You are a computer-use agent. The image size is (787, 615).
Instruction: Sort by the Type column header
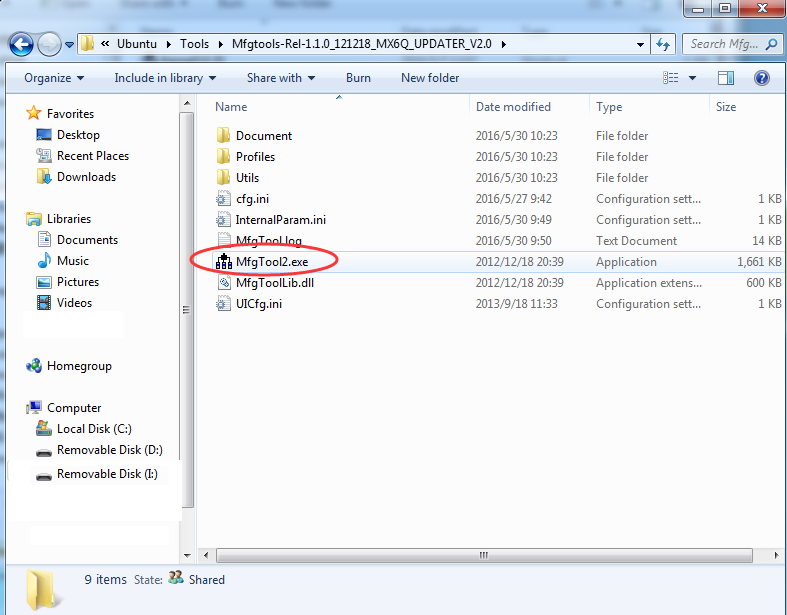click(x=609, y=107)
